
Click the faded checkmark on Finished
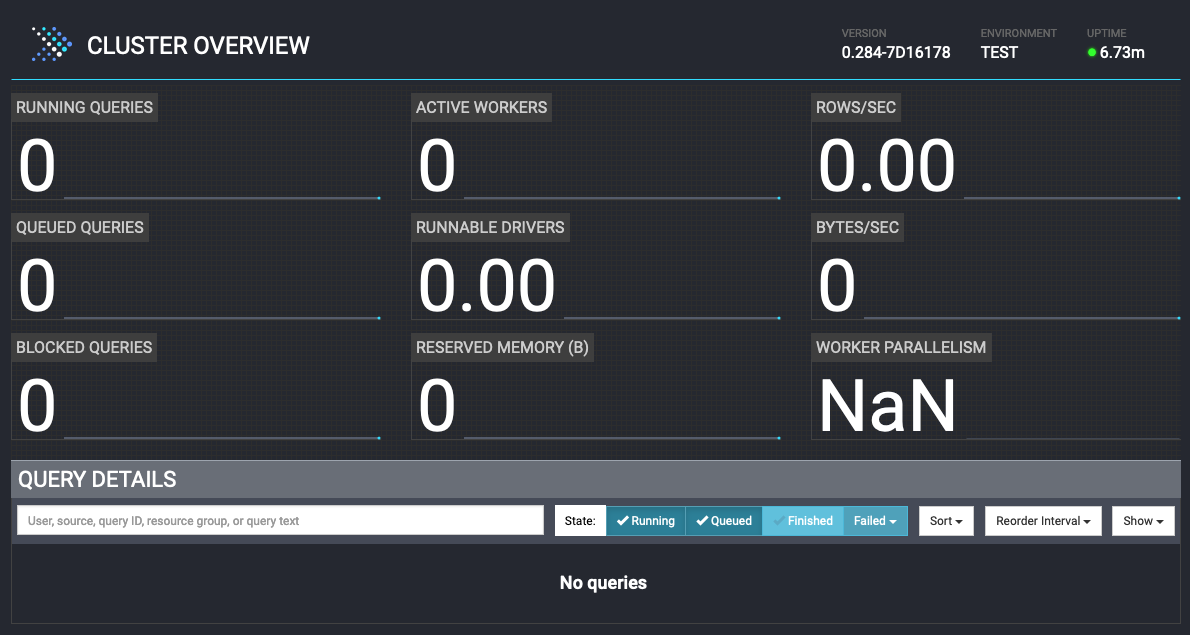pos(779,521)
